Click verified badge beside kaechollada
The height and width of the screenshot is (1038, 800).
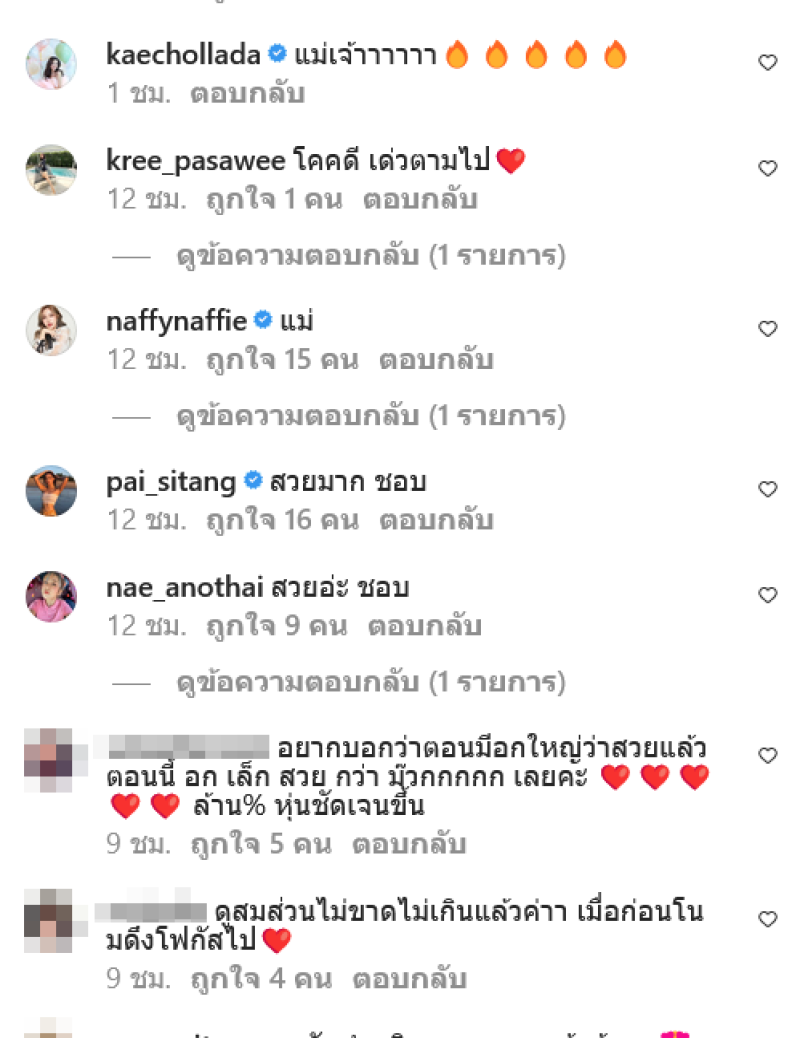[277, 53]
